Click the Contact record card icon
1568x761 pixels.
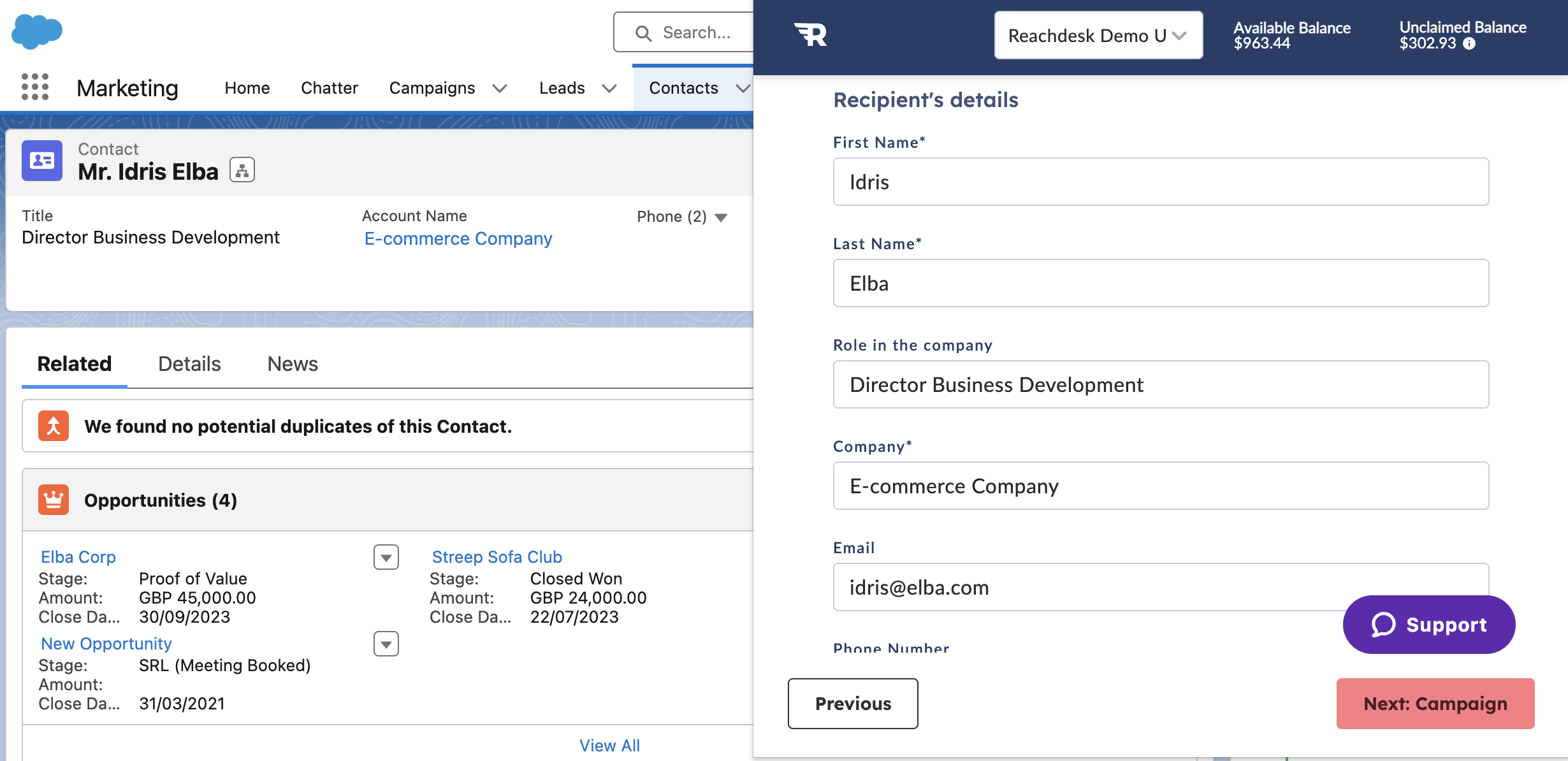click(42, 161)
